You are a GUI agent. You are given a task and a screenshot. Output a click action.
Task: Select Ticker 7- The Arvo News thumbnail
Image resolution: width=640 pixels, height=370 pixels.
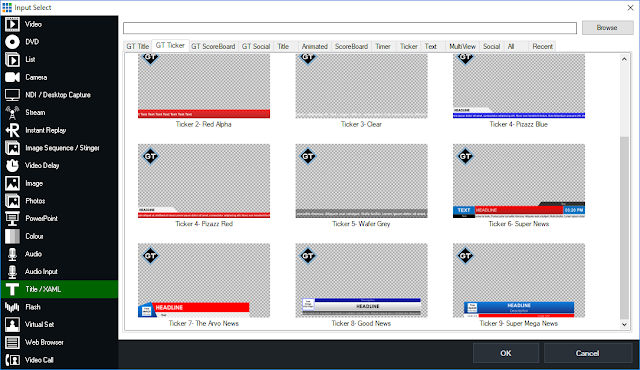[204, 280]
